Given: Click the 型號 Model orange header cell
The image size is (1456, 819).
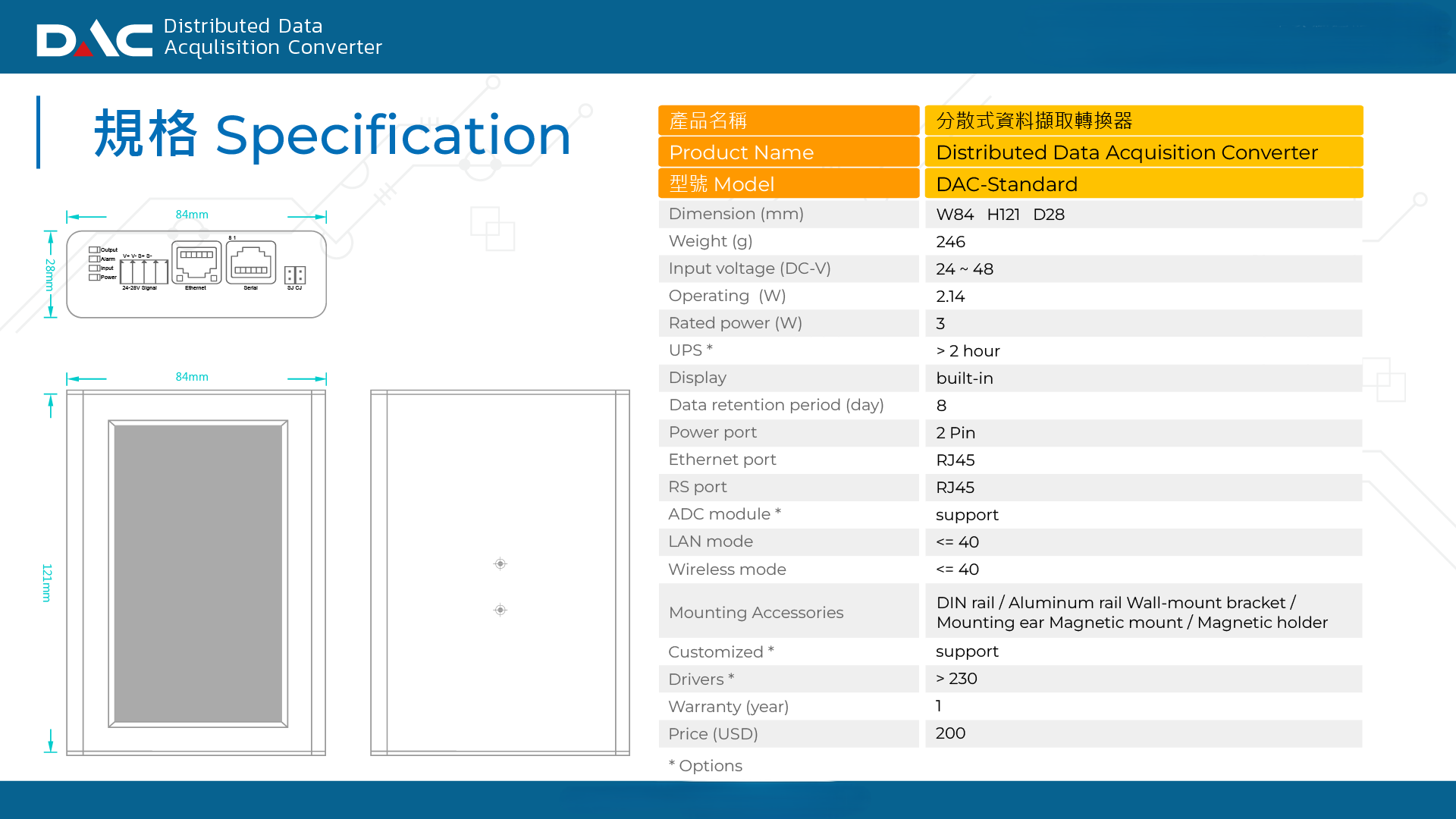Looking at the screenshot, I should point(788,184).
